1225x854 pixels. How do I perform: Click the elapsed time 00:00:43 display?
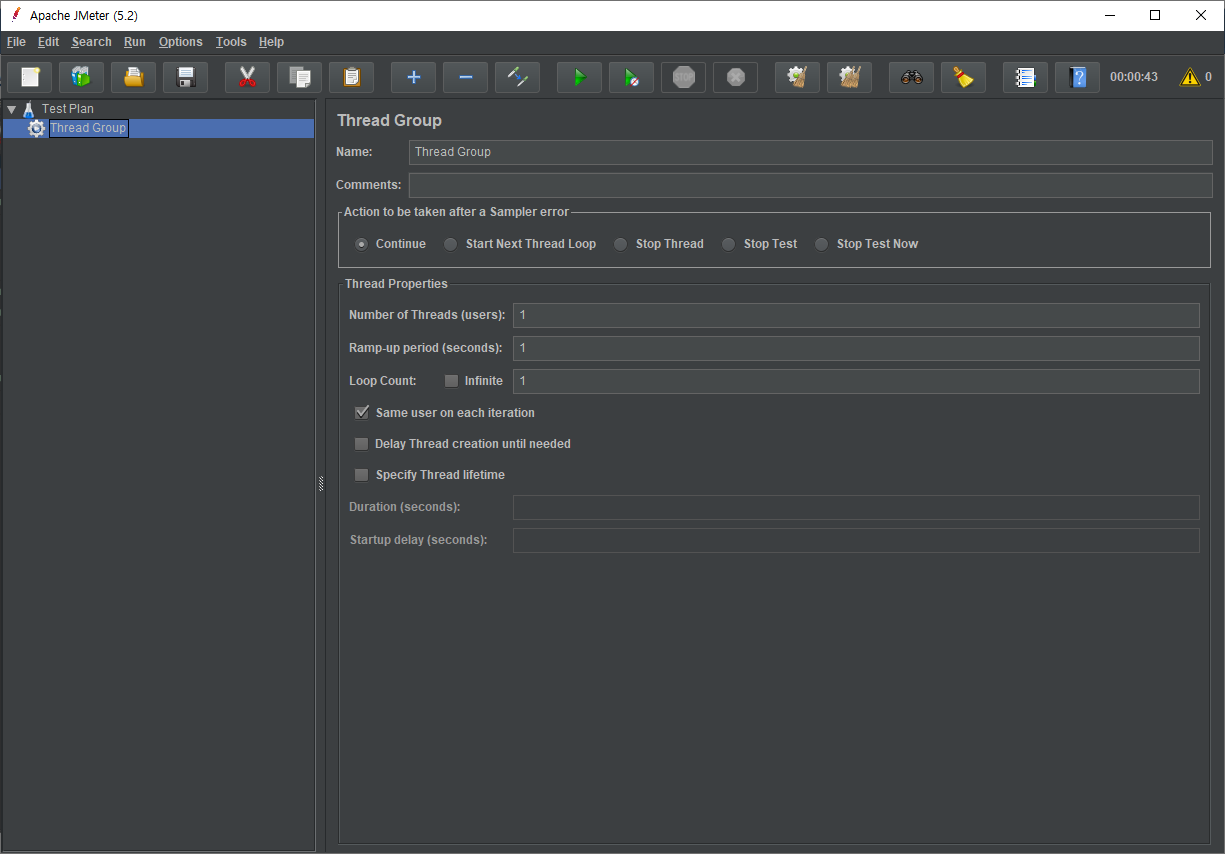pyautogui.click(x=1134, y=77)
